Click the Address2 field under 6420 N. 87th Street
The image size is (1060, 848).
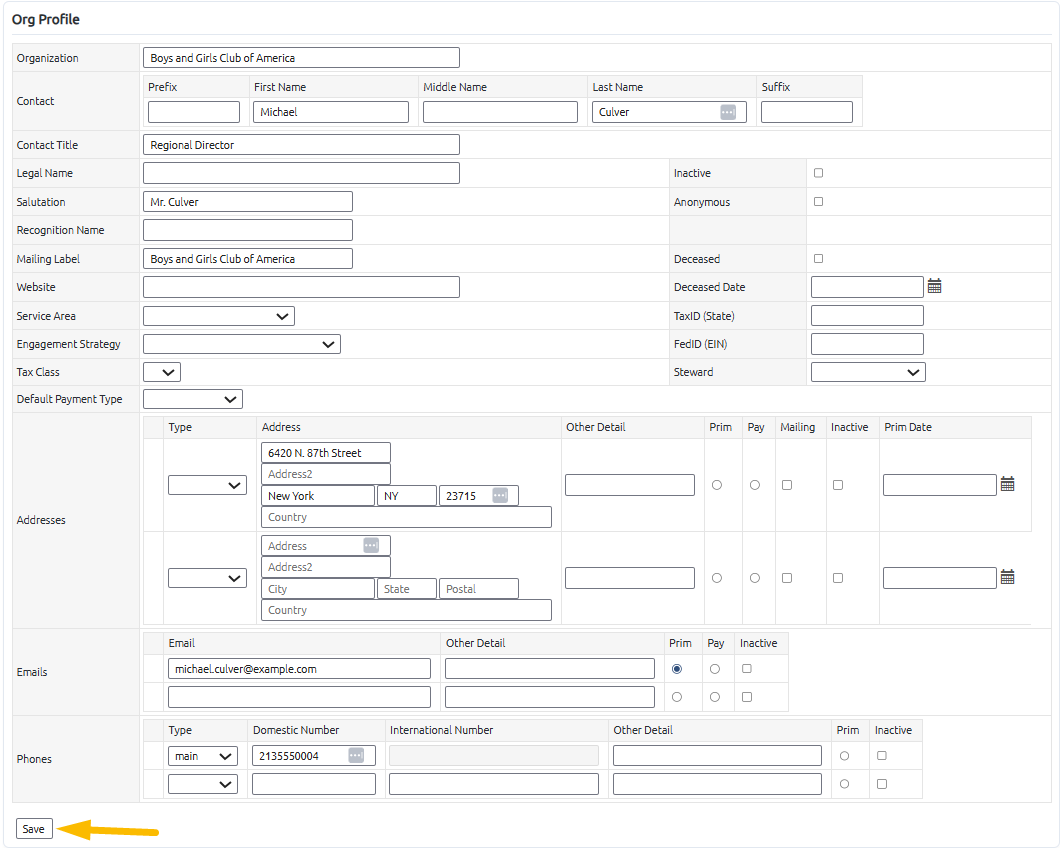click(x=326, y=474)
